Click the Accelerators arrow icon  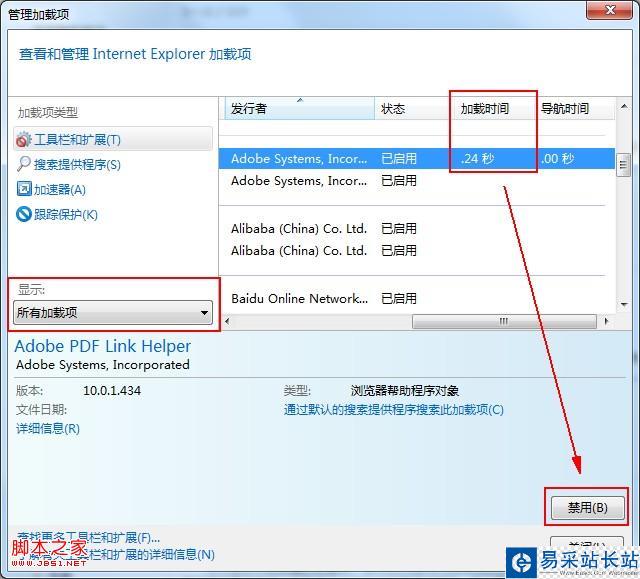coord(24,189)
